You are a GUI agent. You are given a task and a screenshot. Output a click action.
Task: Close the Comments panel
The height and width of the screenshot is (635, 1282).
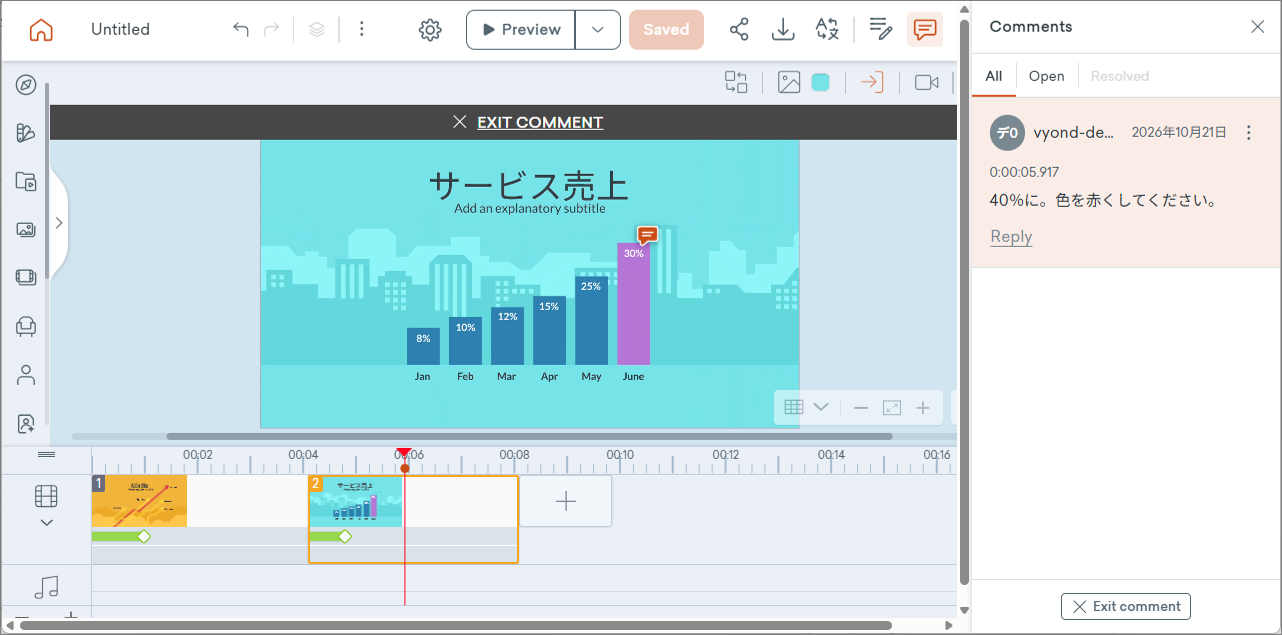(x=1258, y=27)
